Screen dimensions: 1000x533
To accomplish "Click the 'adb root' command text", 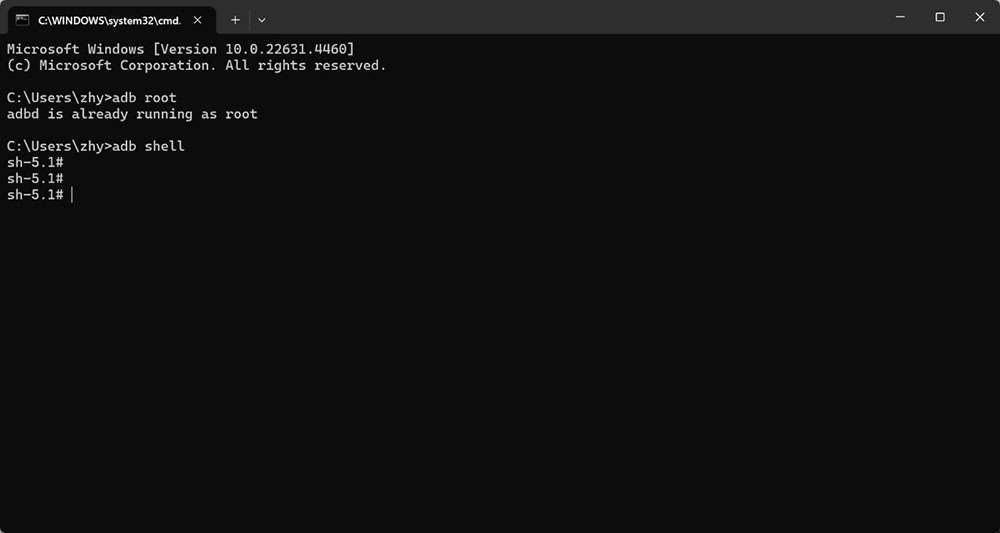I will 144,98.
